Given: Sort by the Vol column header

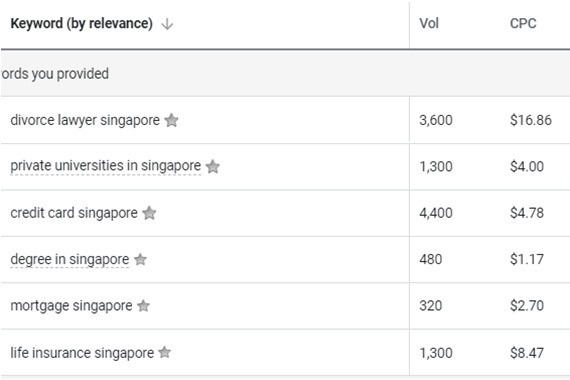Looking at the screenshot, I should 429,24.
